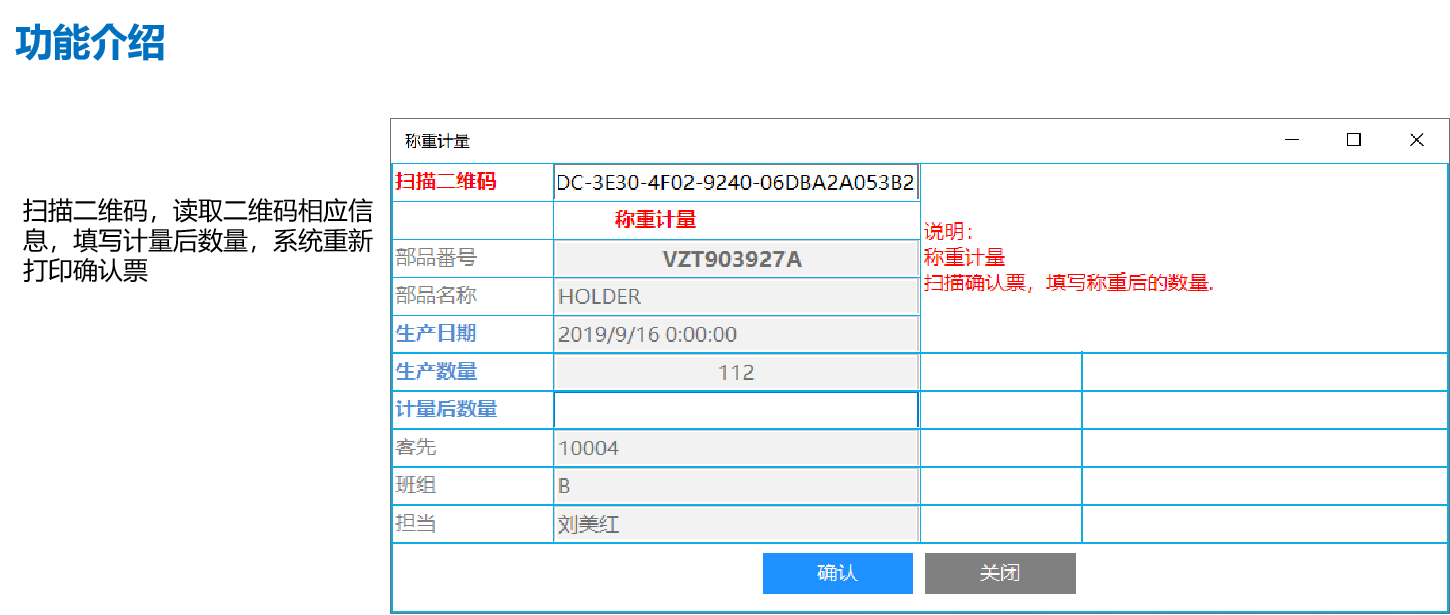The image size is (1450, 615).
Task: Click the blue 计量后数量 label
Action: [x=446, y=409]
